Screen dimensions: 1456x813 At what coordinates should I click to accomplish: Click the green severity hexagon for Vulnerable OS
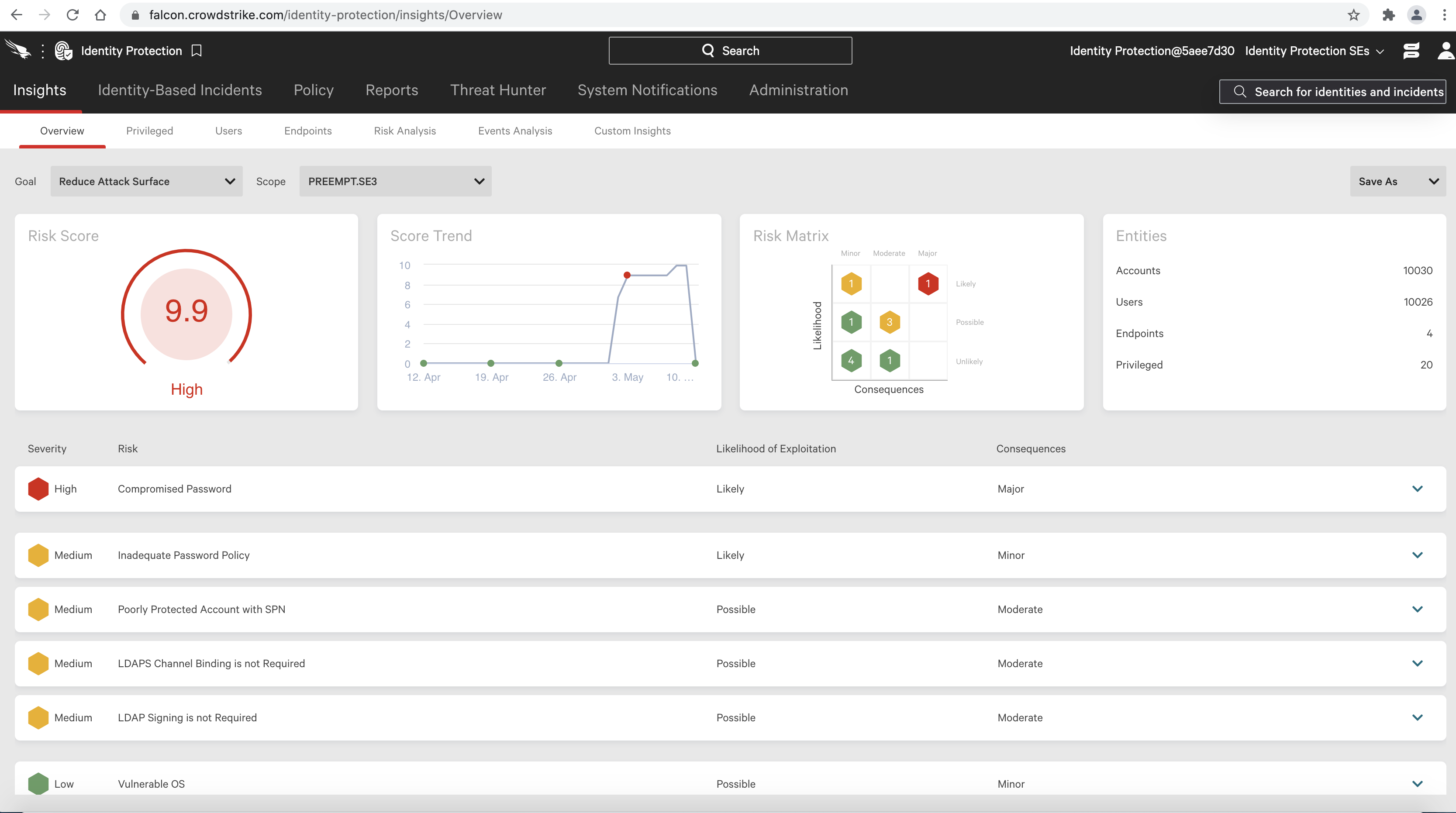coord(38,784)
